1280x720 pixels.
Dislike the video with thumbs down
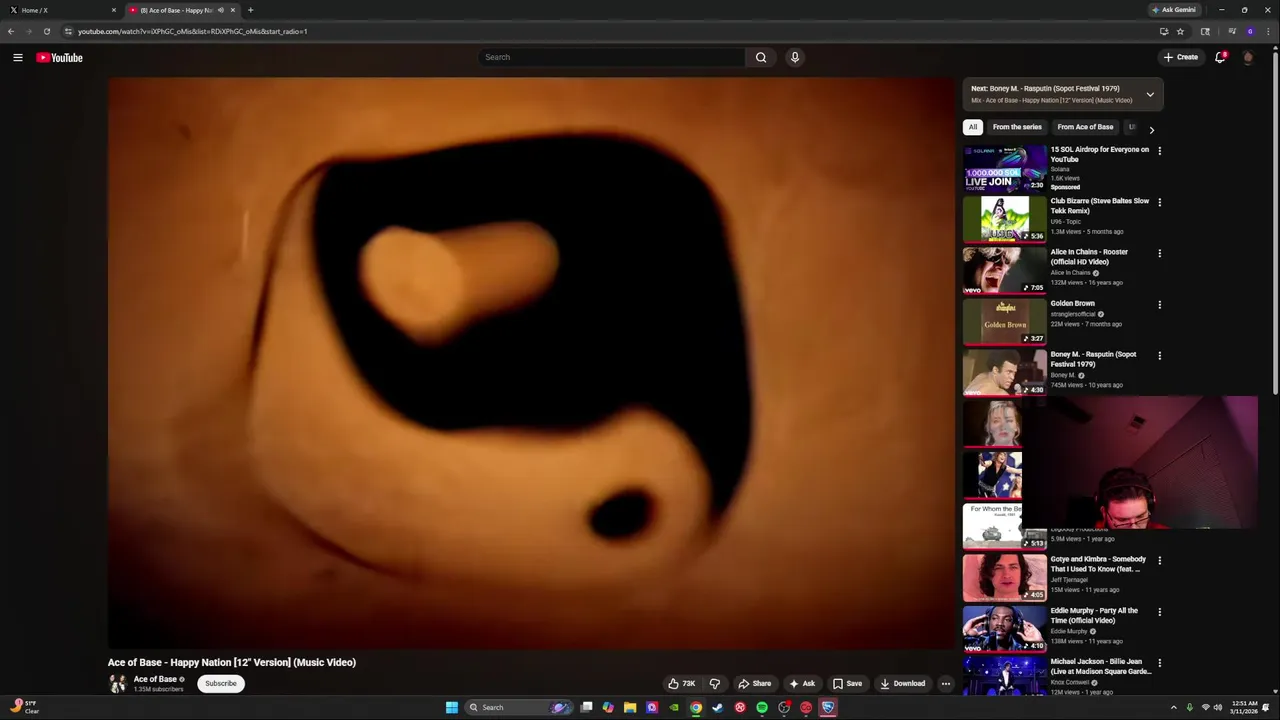click(715, 684)
